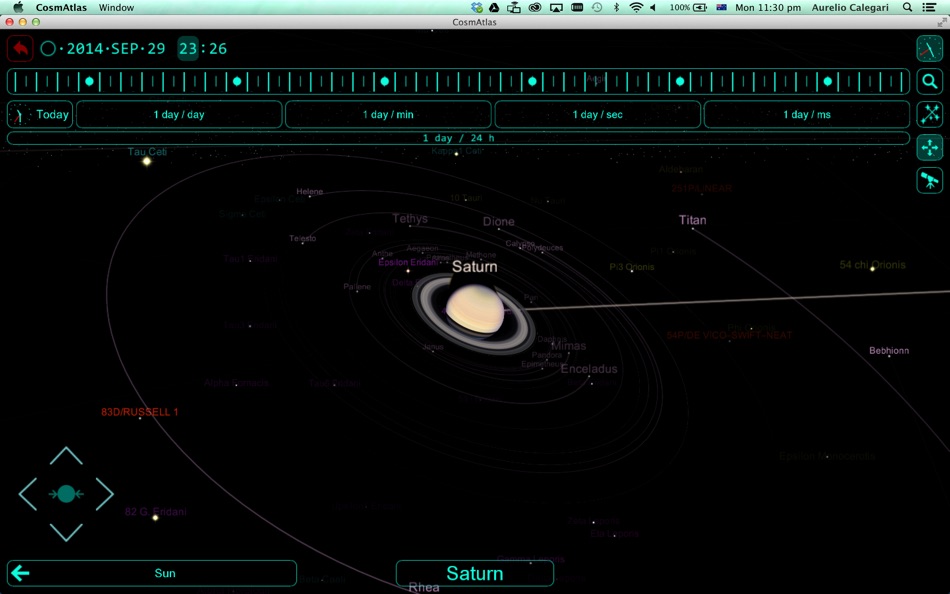Image resolution: width=950 pixels, height=594 pixels.
Task: Go back to Sun with bottom button
Action: point(152,573)
